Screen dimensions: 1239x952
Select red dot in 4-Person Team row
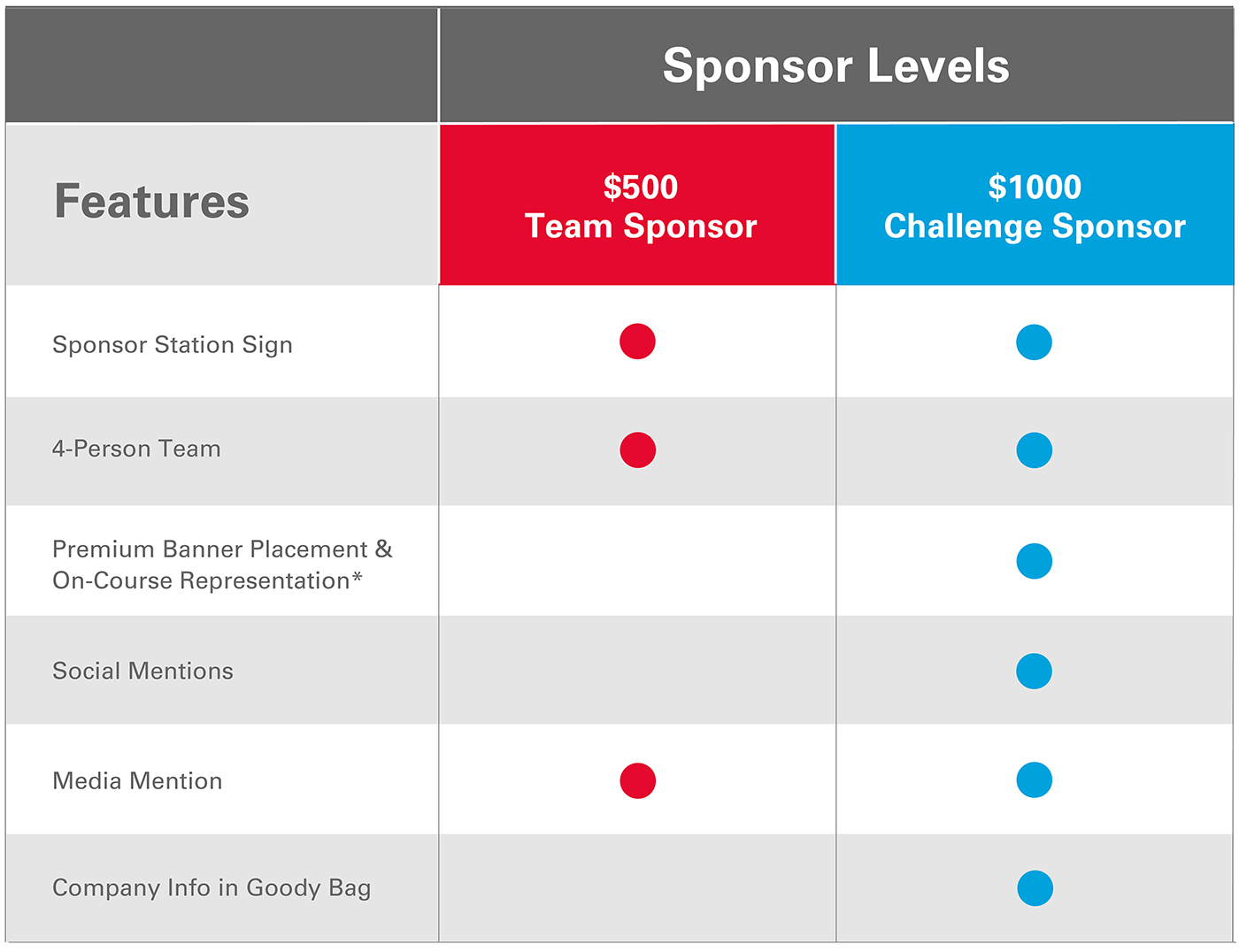click(x=637, y=450)
